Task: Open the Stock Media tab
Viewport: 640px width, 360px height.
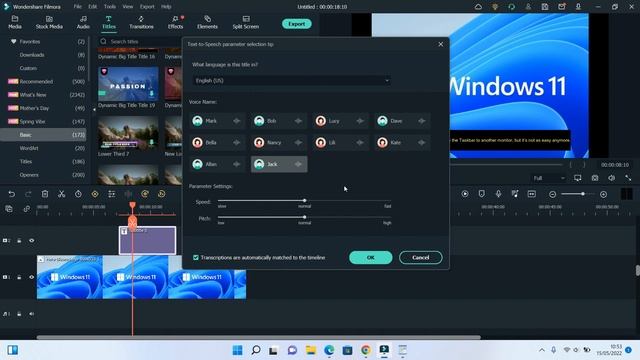Action: [x=49, y=22]
